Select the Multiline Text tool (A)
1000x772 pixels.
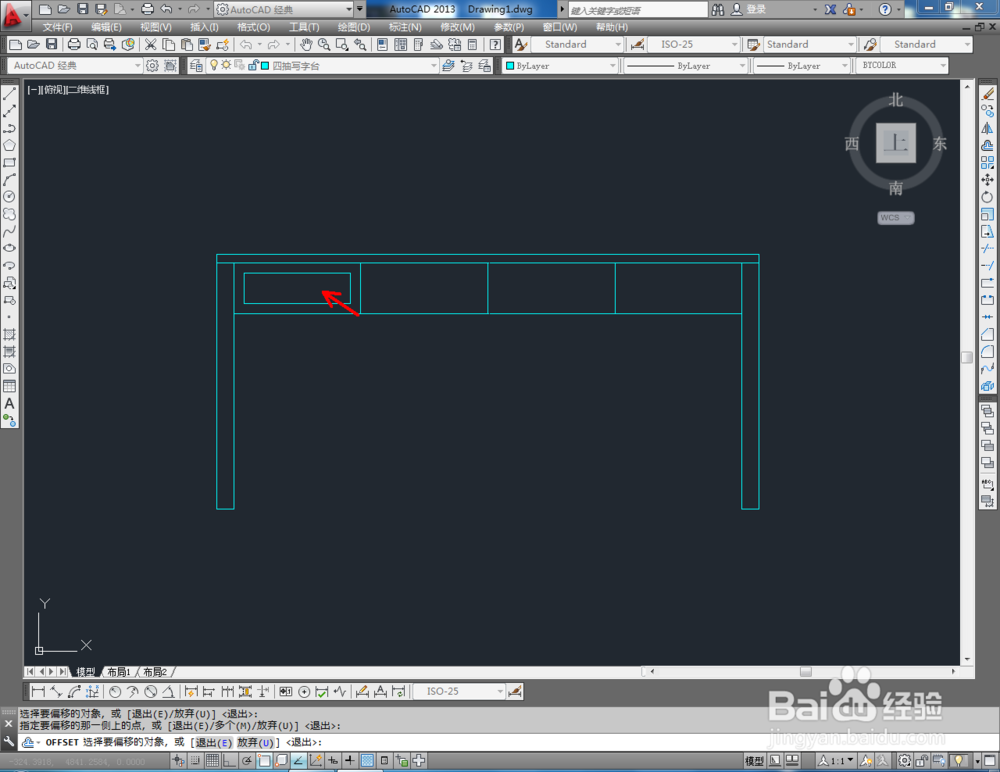click(9, 403)
